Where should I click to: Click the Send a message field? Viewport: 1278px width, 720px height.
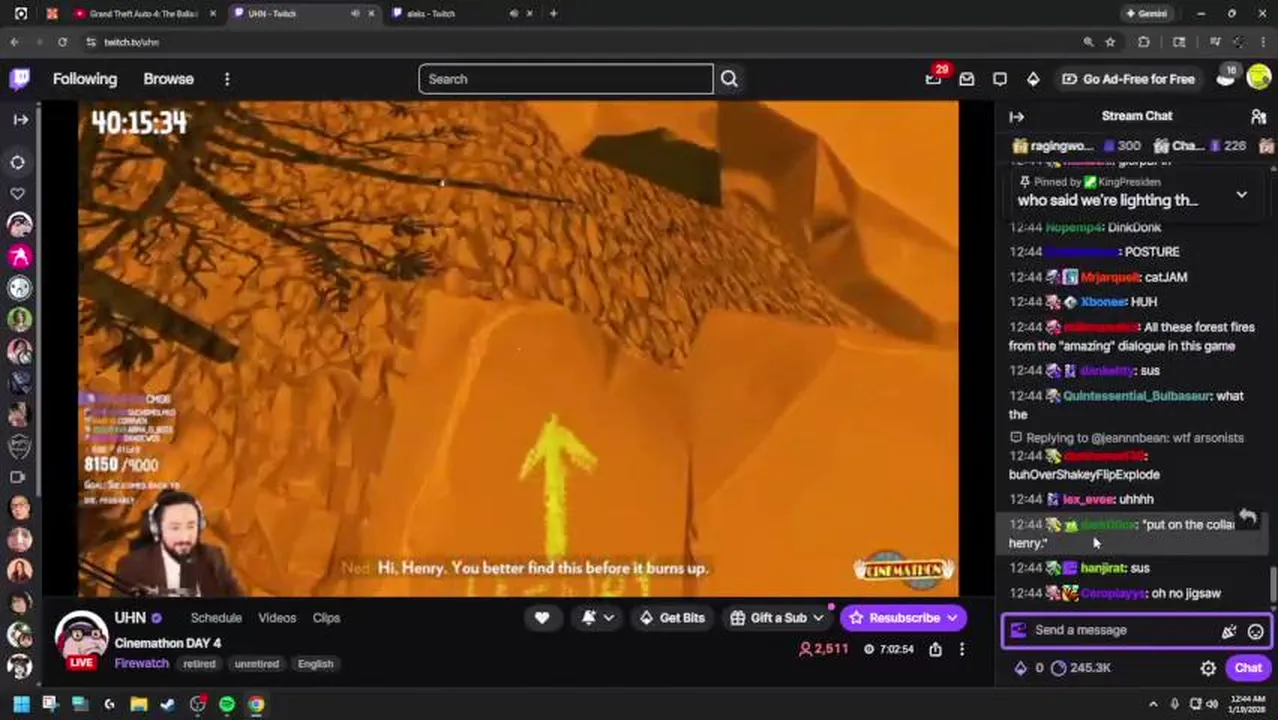[x=1120, y=630]
